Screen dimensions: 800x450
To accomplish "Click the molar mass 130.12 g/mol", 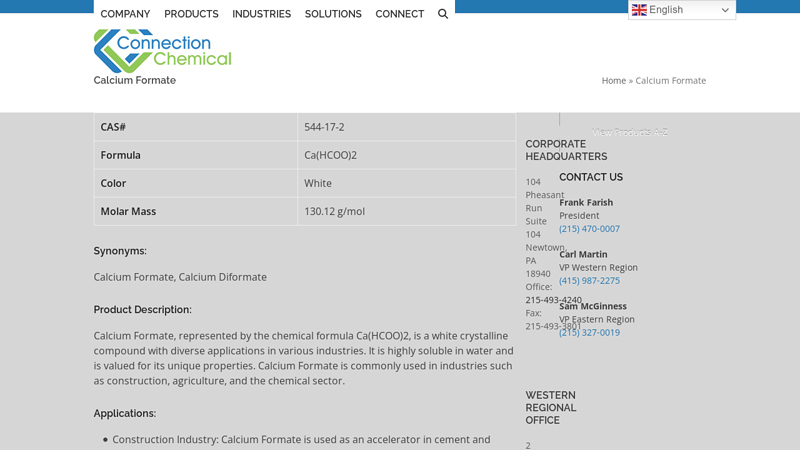I will click(335, 211).
